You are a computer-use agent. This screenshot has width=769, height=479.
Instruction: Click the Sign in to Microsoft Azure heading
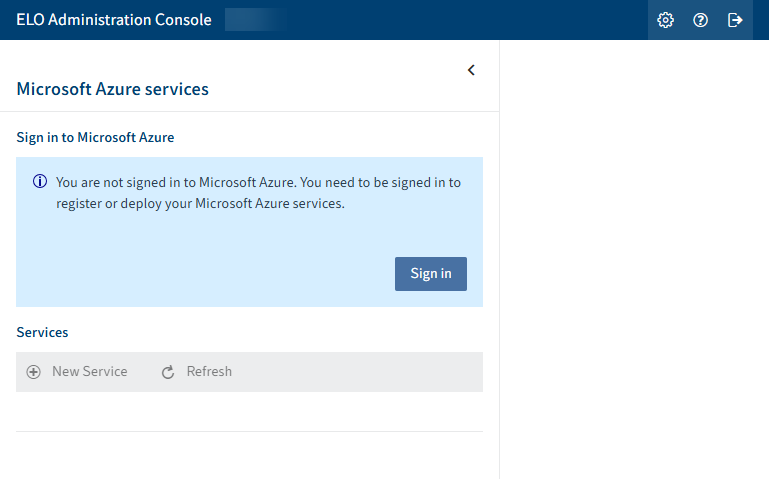coord(95,137)
